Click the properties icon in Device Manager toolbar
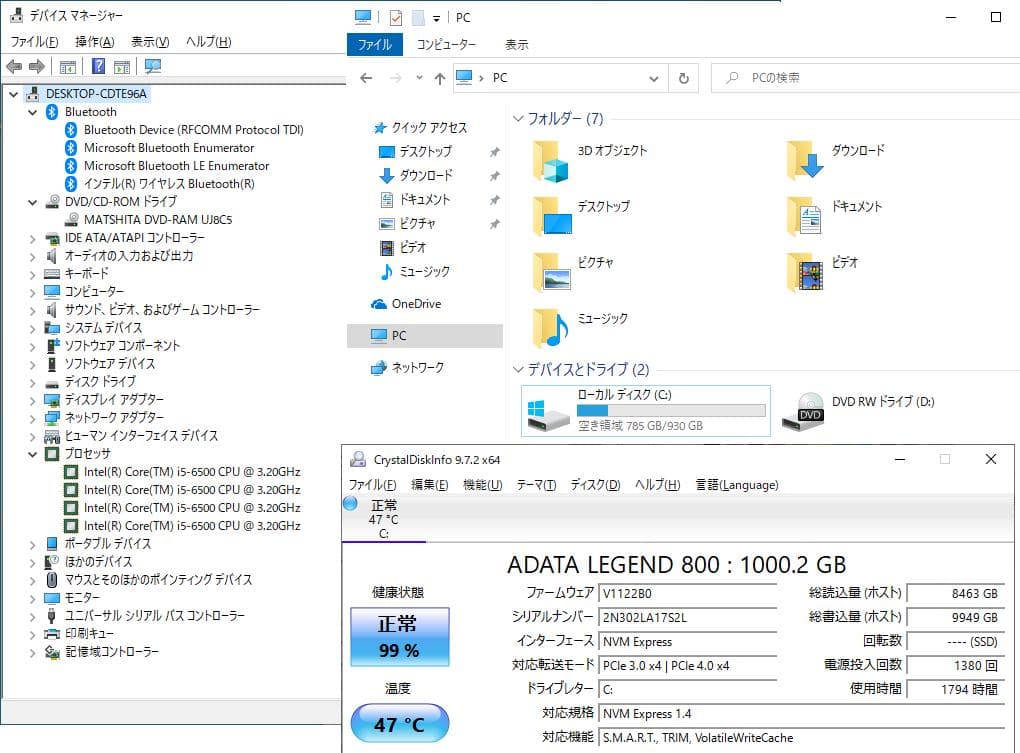Viewport: 1020px width, 753px height. (x=66, y=66)
